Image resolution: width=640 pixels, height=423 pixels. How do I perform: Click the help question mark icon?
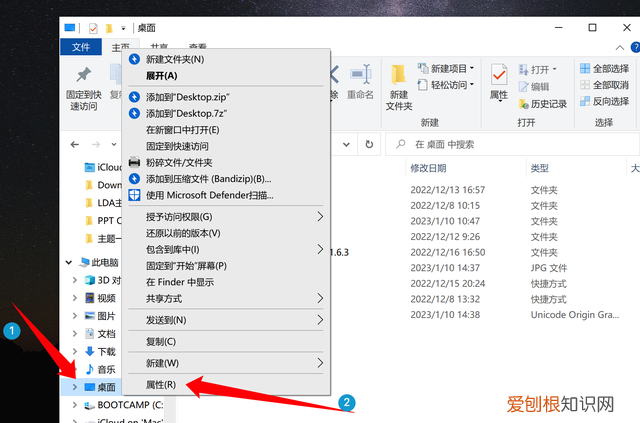click(x=635, y=47)
